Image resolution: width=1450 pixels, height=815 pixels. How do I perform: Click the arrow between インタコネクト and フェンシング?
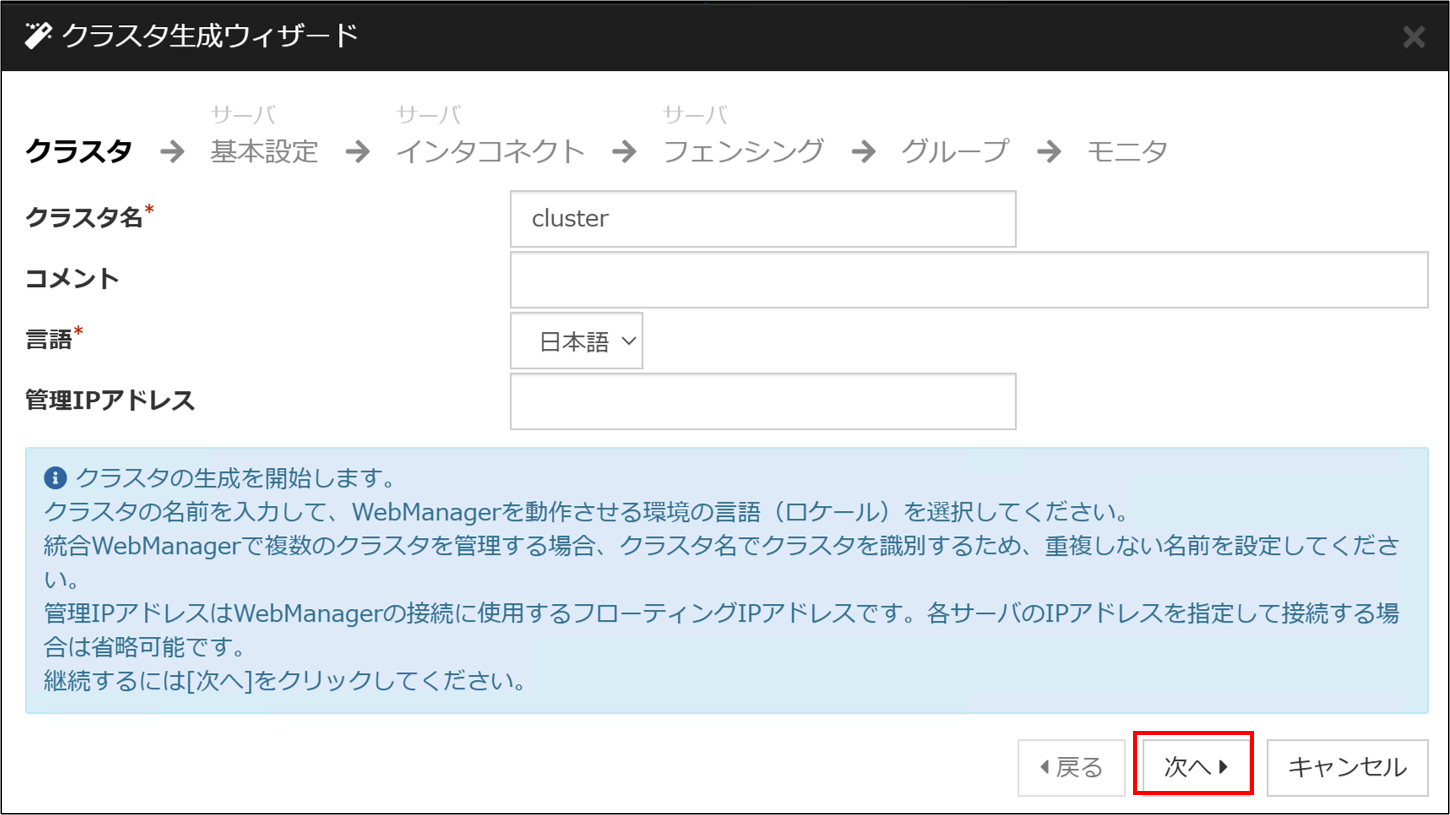(x=624, y=152)
